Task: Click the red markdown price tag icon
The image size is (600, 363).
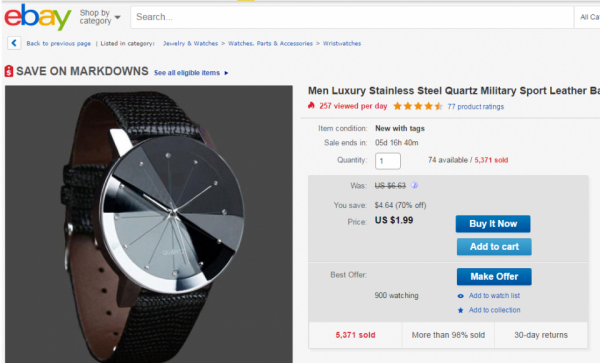Action: pos(9,71)
